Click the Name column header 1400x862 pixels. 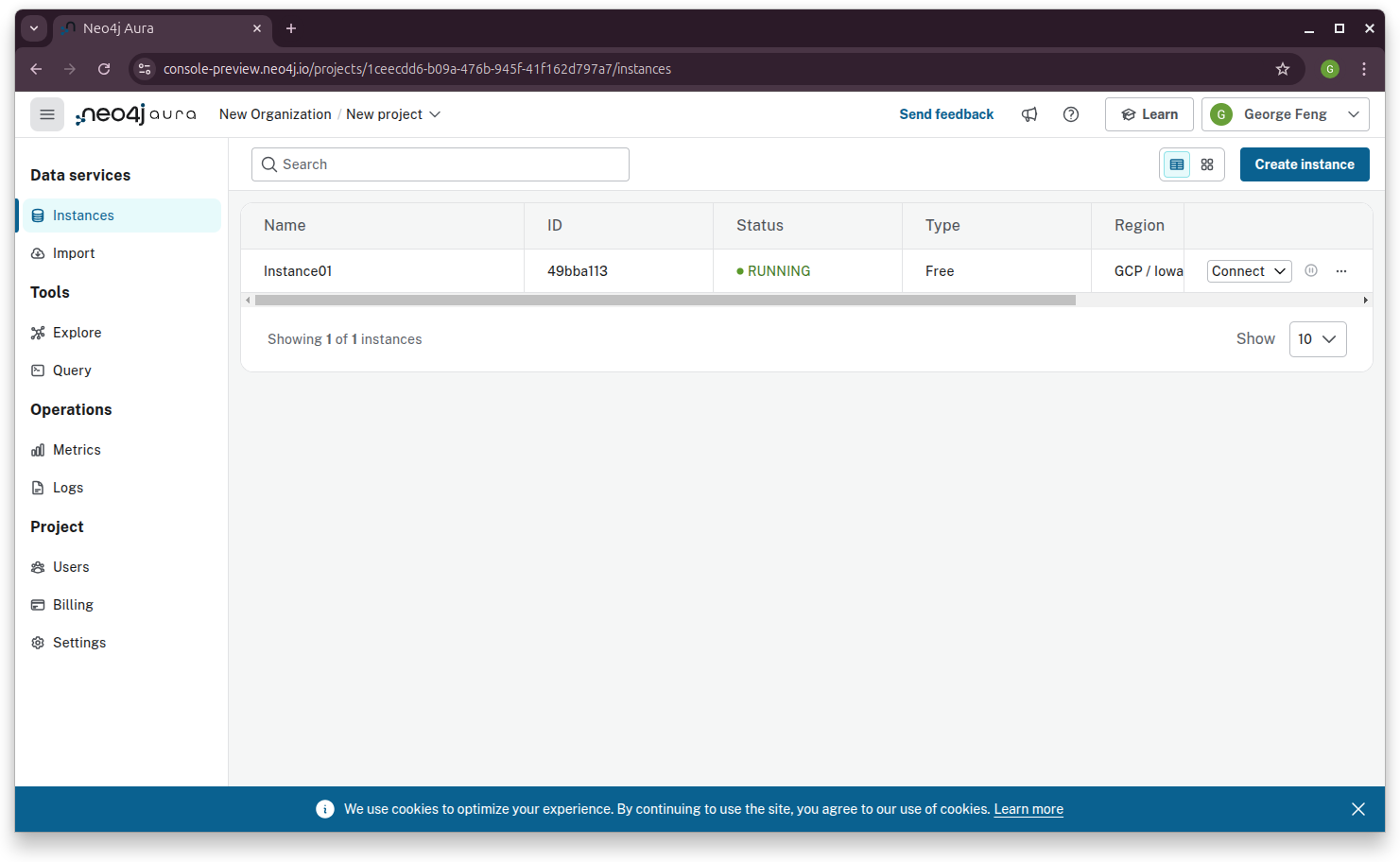382,226
